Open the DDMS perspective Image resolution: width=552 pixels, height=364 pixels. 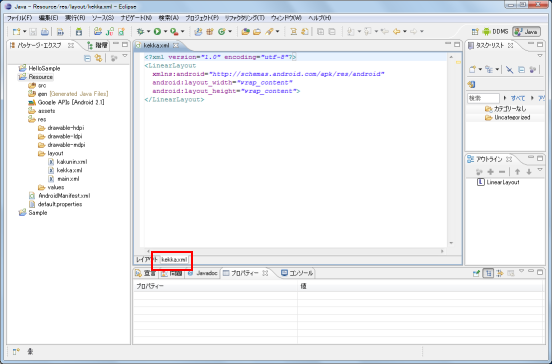click(495, 32)
